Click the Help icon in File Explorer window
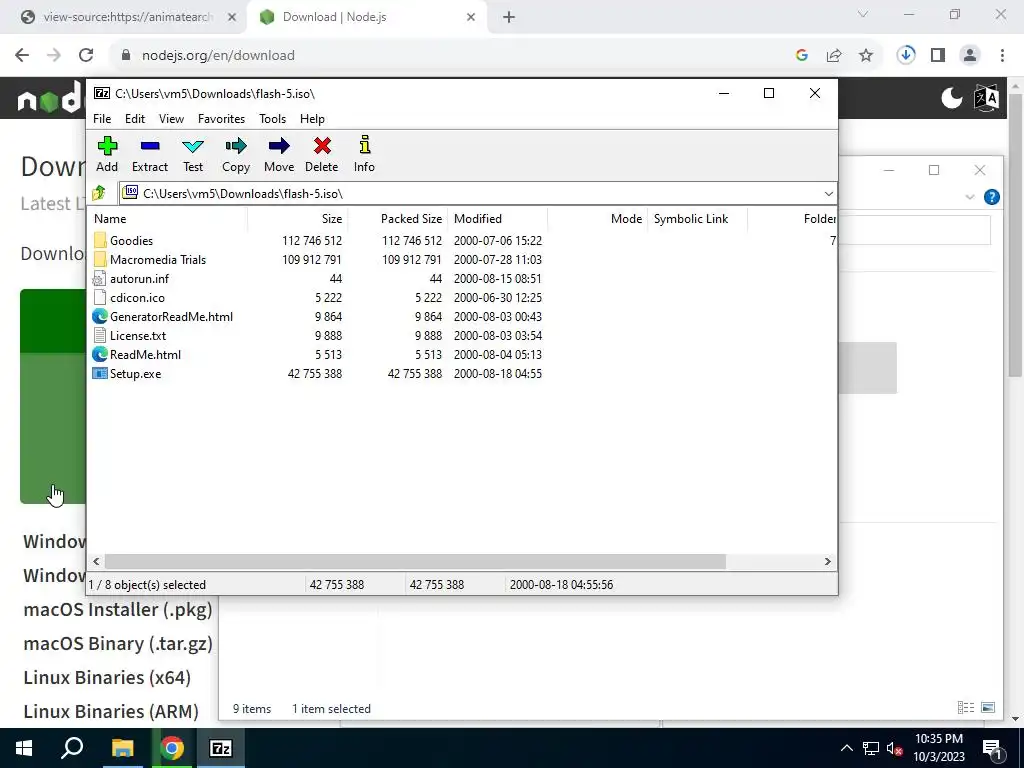The height and width of the screenshot is (768, 1024). 991,197
